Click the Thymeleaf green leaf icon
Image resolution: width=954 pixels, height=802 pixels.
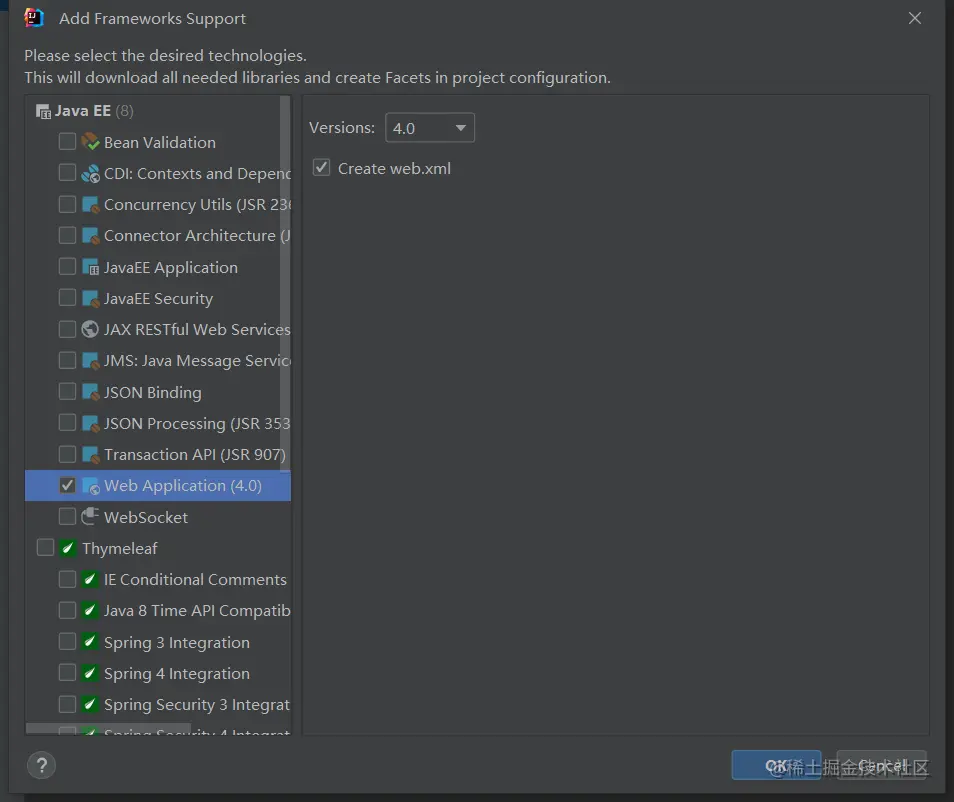[x=68, y=548]
